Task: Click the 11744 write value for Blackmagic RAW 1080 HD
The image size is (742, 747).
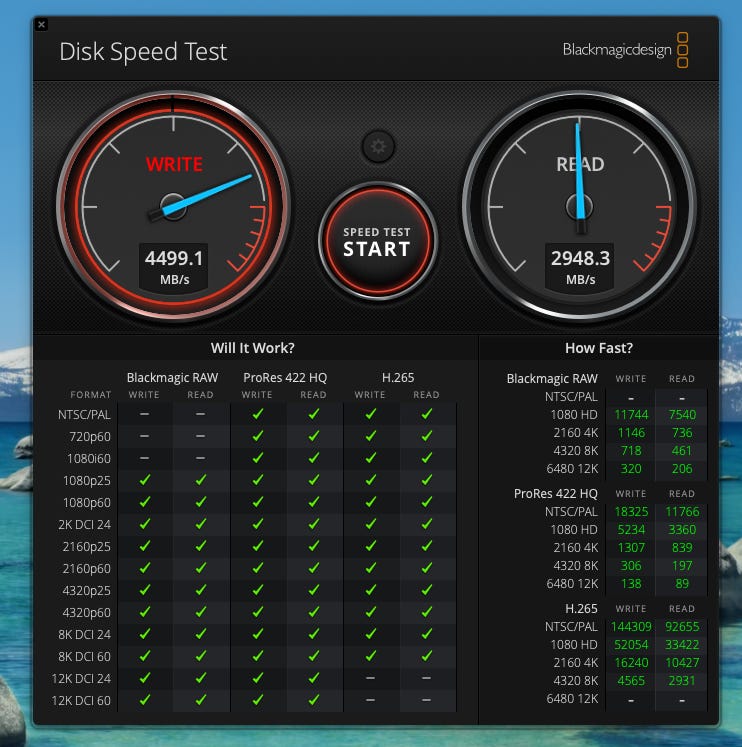Action: [631, 415]
